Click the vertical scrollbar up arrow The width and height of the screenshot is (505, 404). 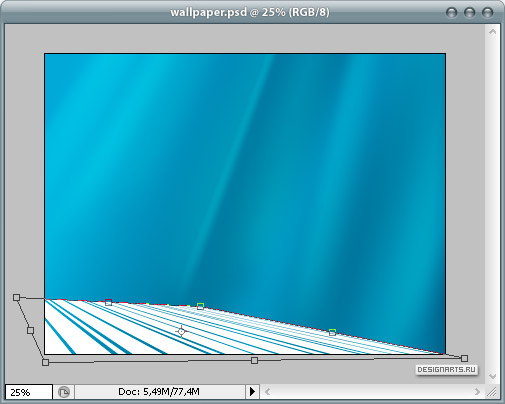pyautogui.click(x=493, y=32)
